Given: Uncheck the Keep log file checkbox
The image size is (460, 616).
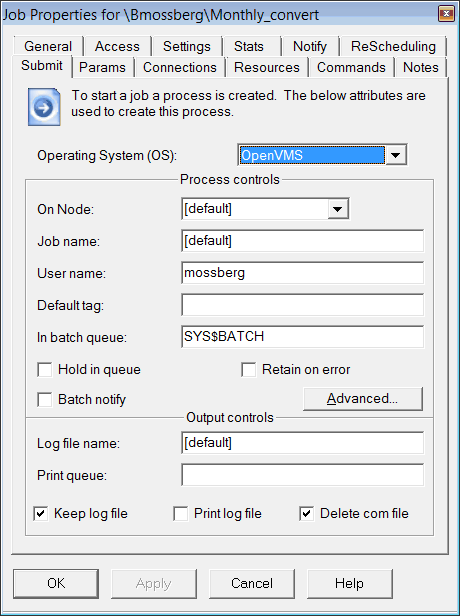Looking at the screenshot, I should [41, 513].
